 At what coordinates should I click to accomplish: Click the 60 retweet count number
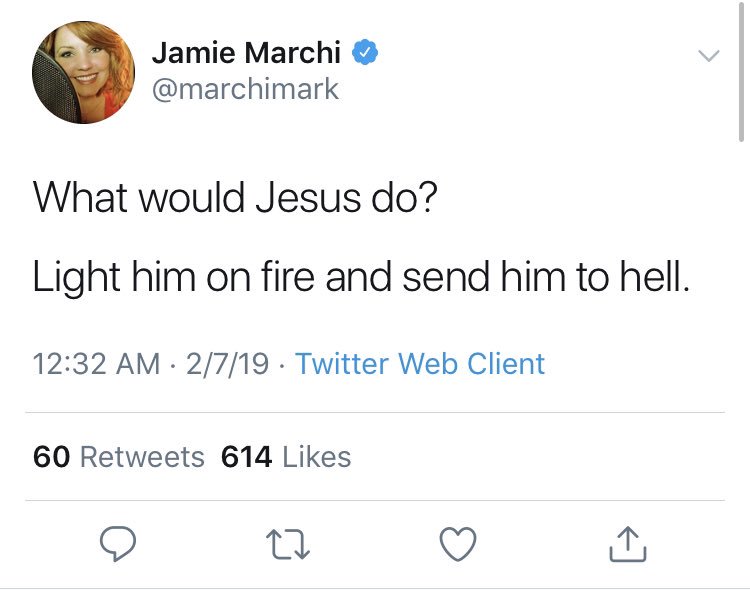pyautogui.click(x=52, y=456)
